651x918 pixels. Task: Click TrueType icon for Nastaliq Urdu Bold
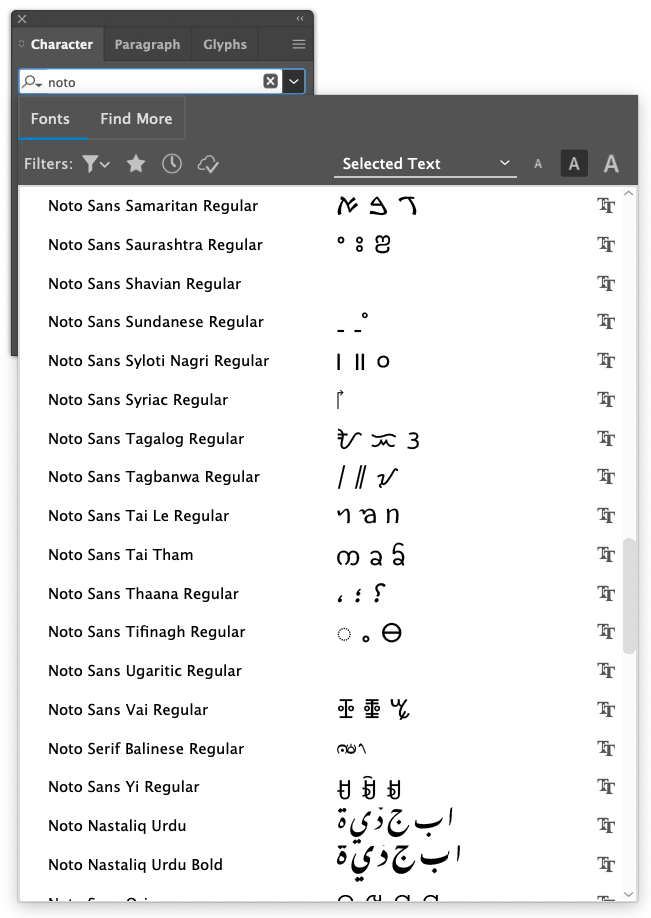click(606, 864)
